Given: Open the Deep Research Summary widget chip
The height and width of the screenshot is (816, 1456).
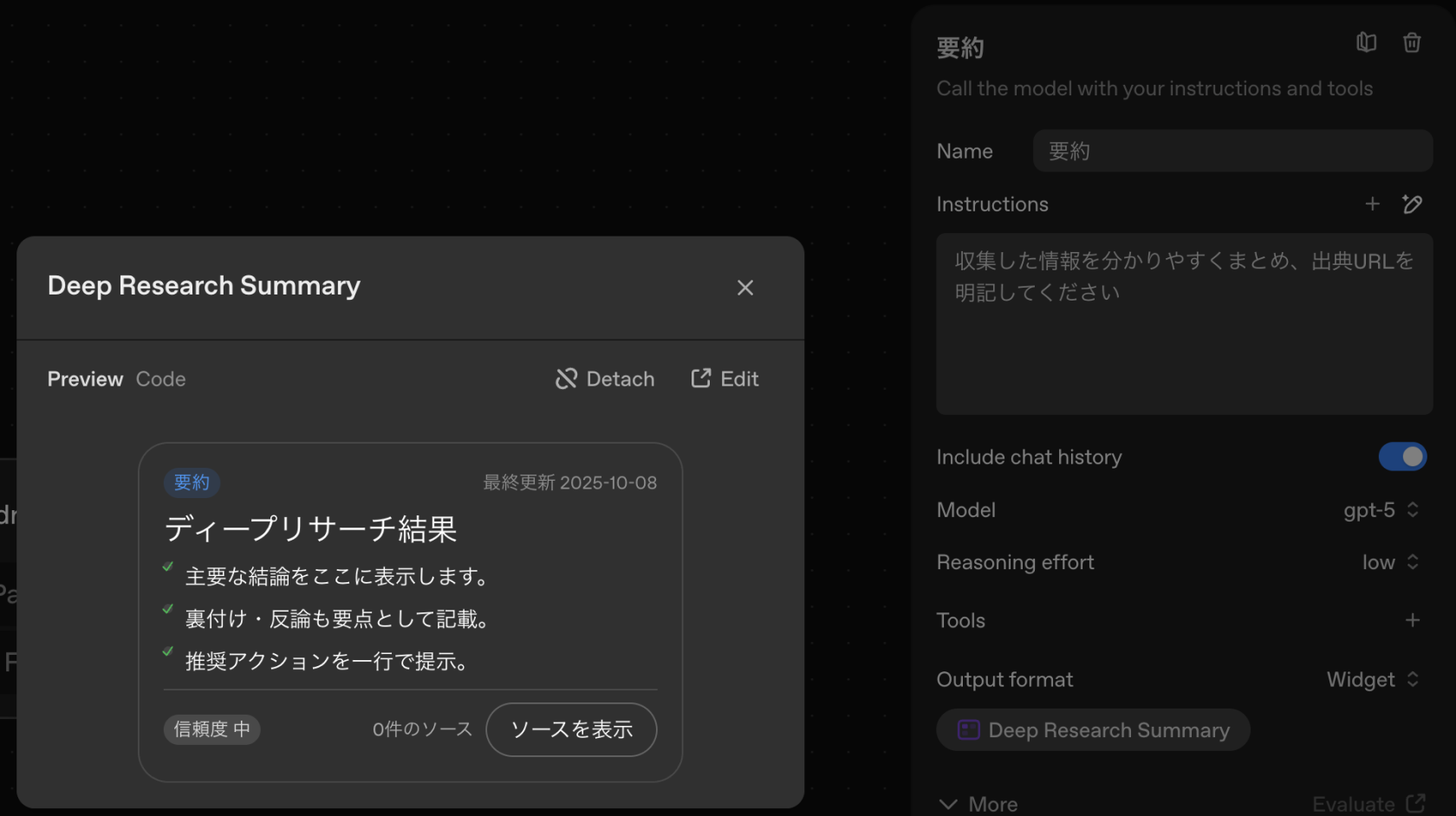Looking at the screenshot, I should coord(1093,730).
